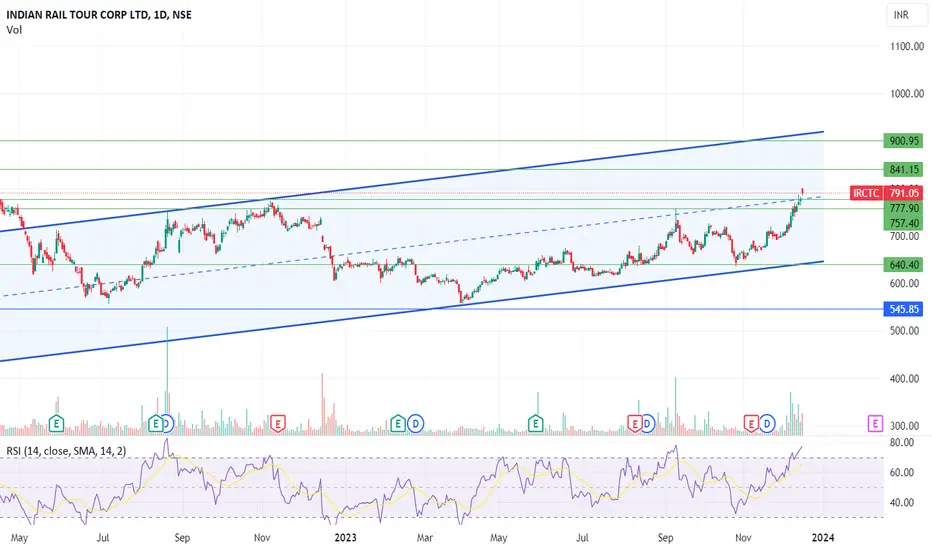Click the 900.95 green price label
The height and width of the screenshot is (550, 932).
click(903, 141)
